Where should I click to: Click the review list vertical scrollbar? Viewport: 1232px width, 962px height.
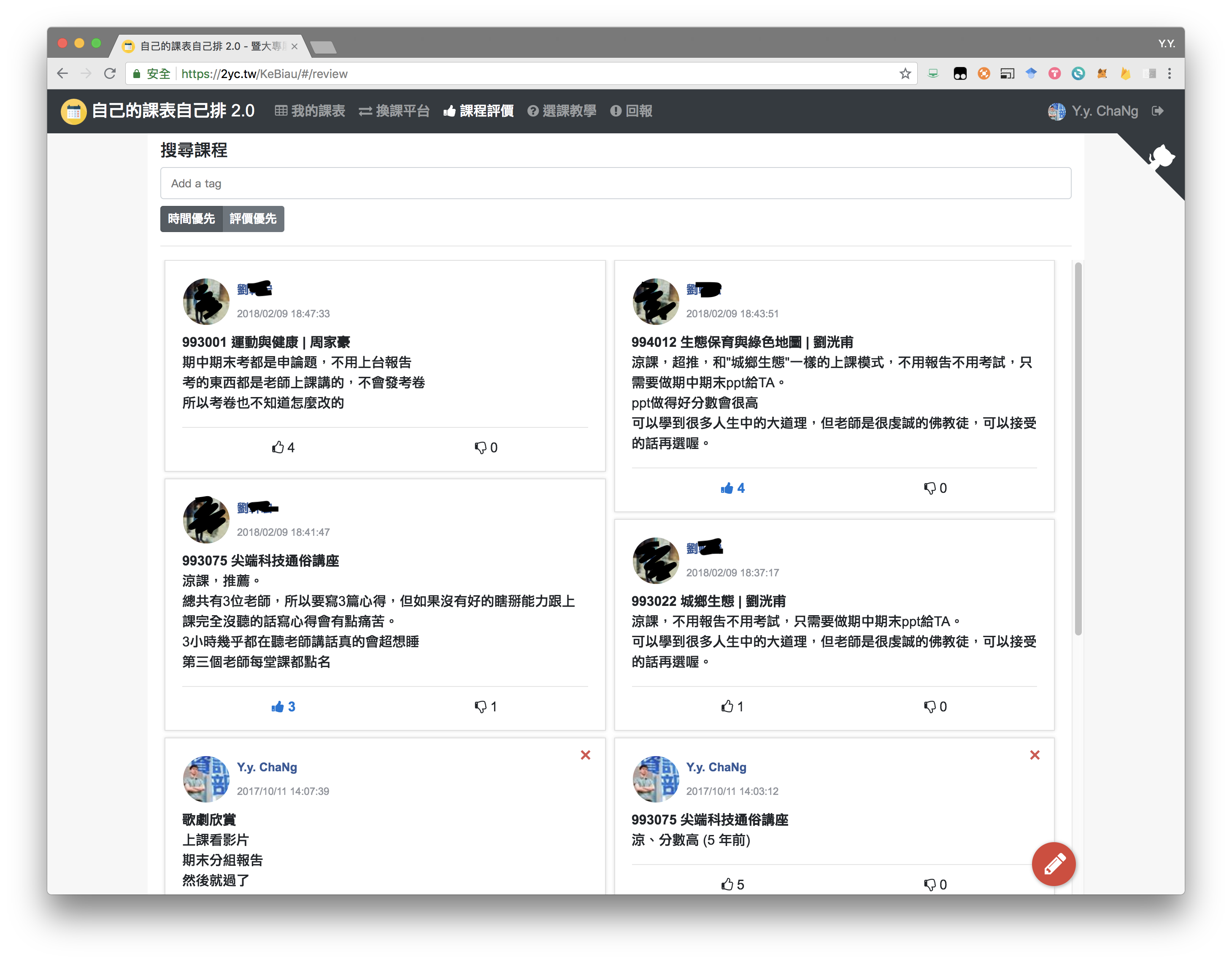[x=1078, y=449]
